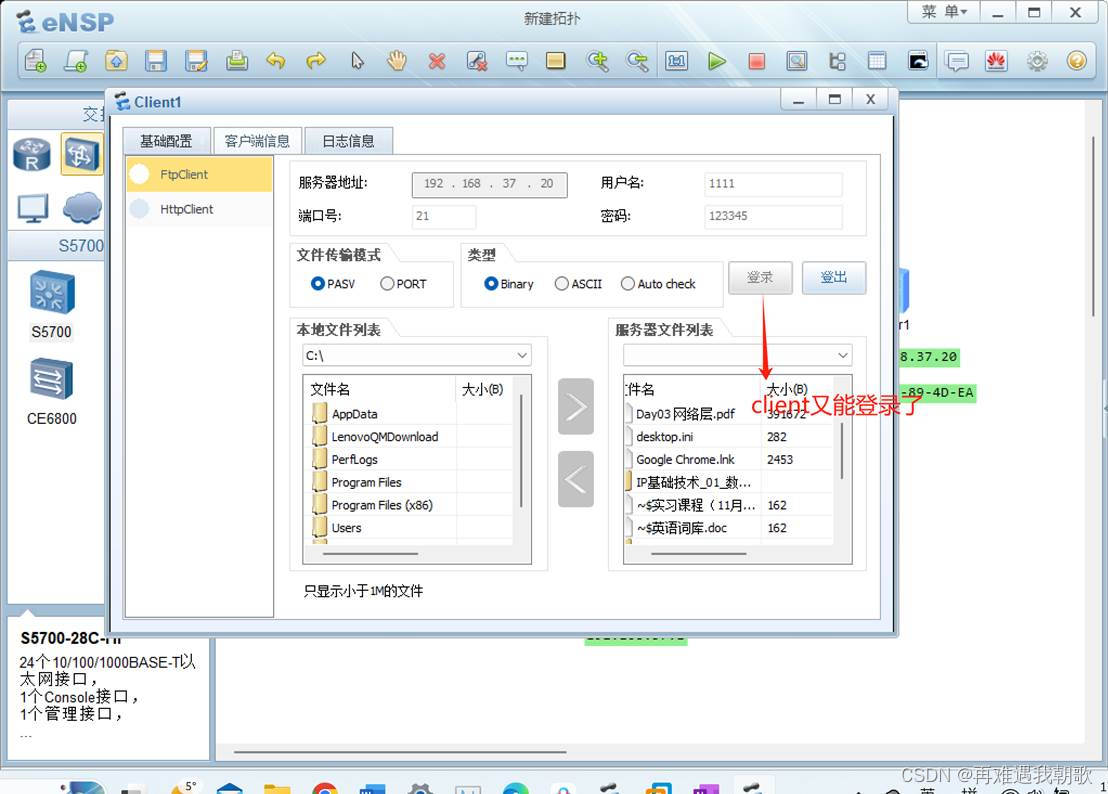Click the 登出 logout button
Image resolution: width=1108 pixels, height=794 pixels.
834,278
